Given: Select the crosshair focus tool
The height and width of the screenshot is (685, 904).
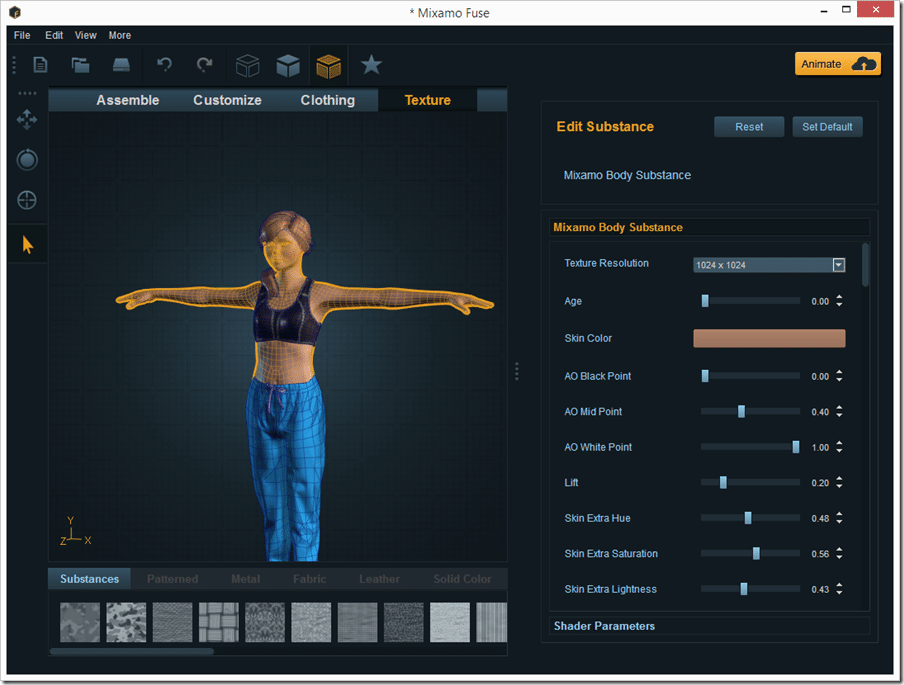Looking at the screenshot, I should 27,200.
